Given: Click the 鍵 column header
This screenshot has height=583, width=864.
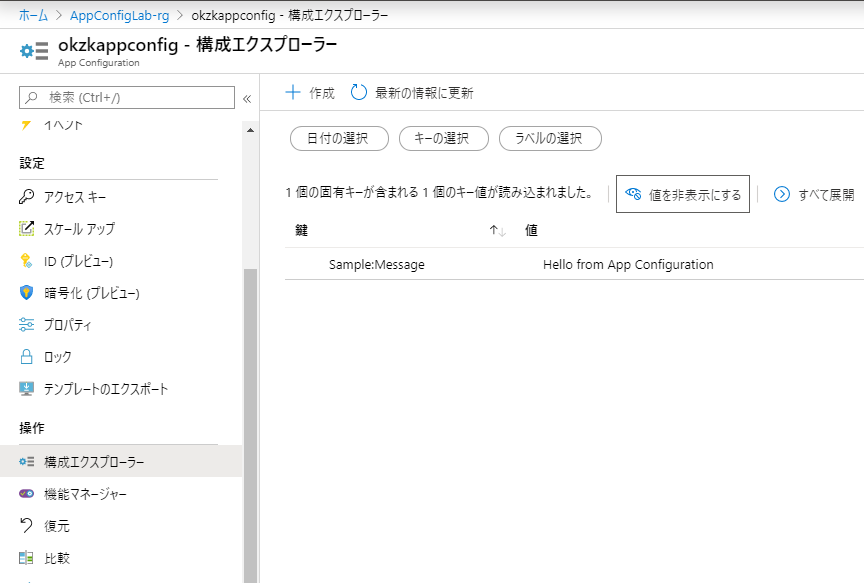Looking at the screenshot, I should point(301,230).
